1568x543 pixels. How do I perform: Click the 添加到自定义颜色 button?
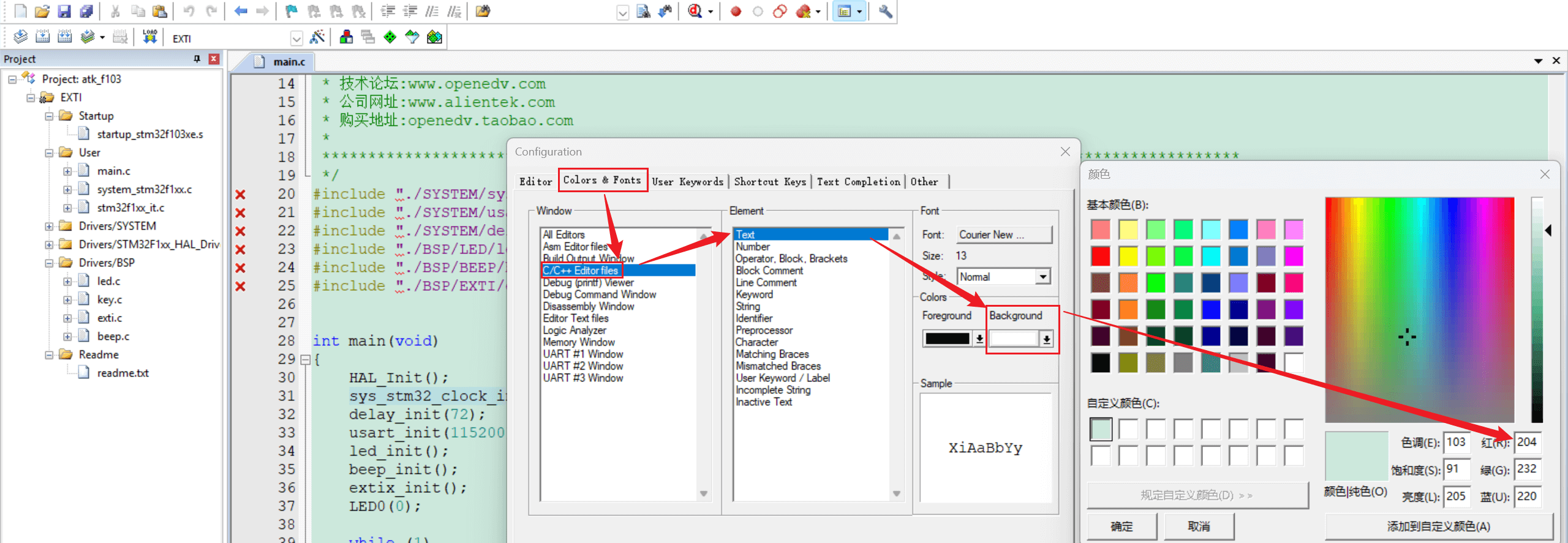pos(1438,526)
